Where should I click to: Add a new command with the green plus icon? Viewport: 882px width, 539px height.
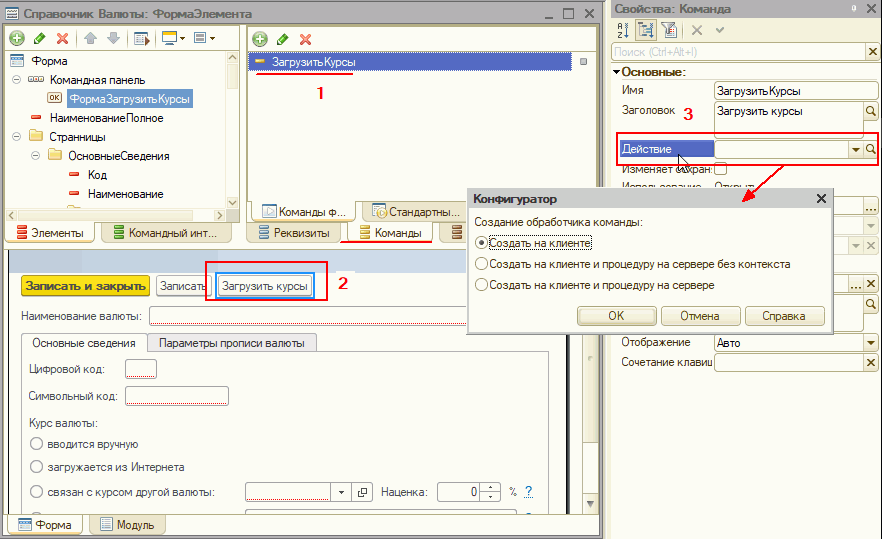click(x=260, y=39)
